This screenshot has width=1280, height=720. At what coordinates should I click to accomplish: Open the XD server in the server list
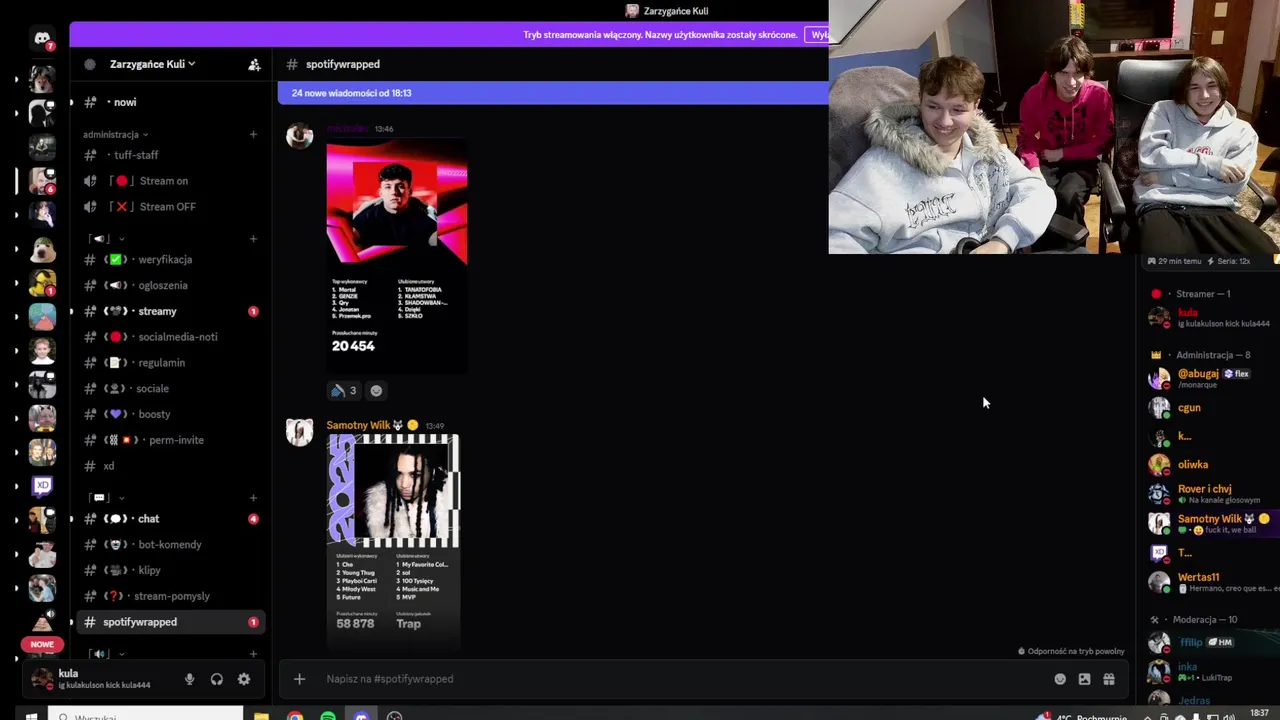(42, 486)
